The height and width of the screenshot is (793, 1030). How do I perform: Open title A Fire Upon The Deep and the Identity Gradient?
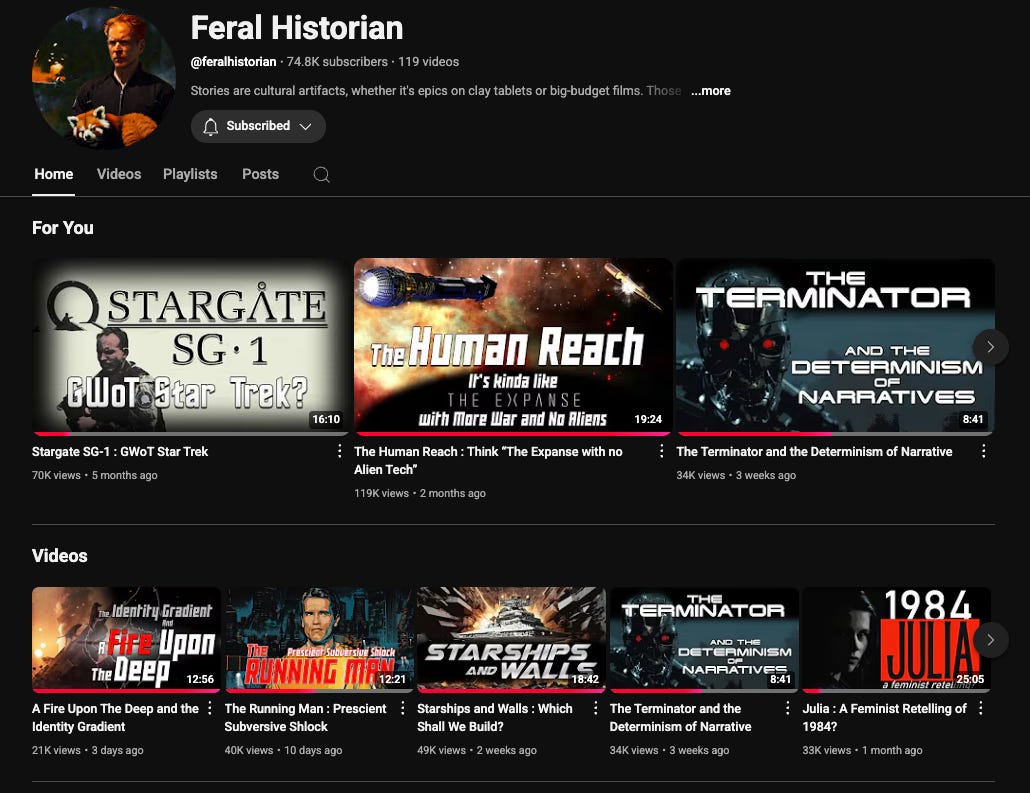(x=116, y=717)
